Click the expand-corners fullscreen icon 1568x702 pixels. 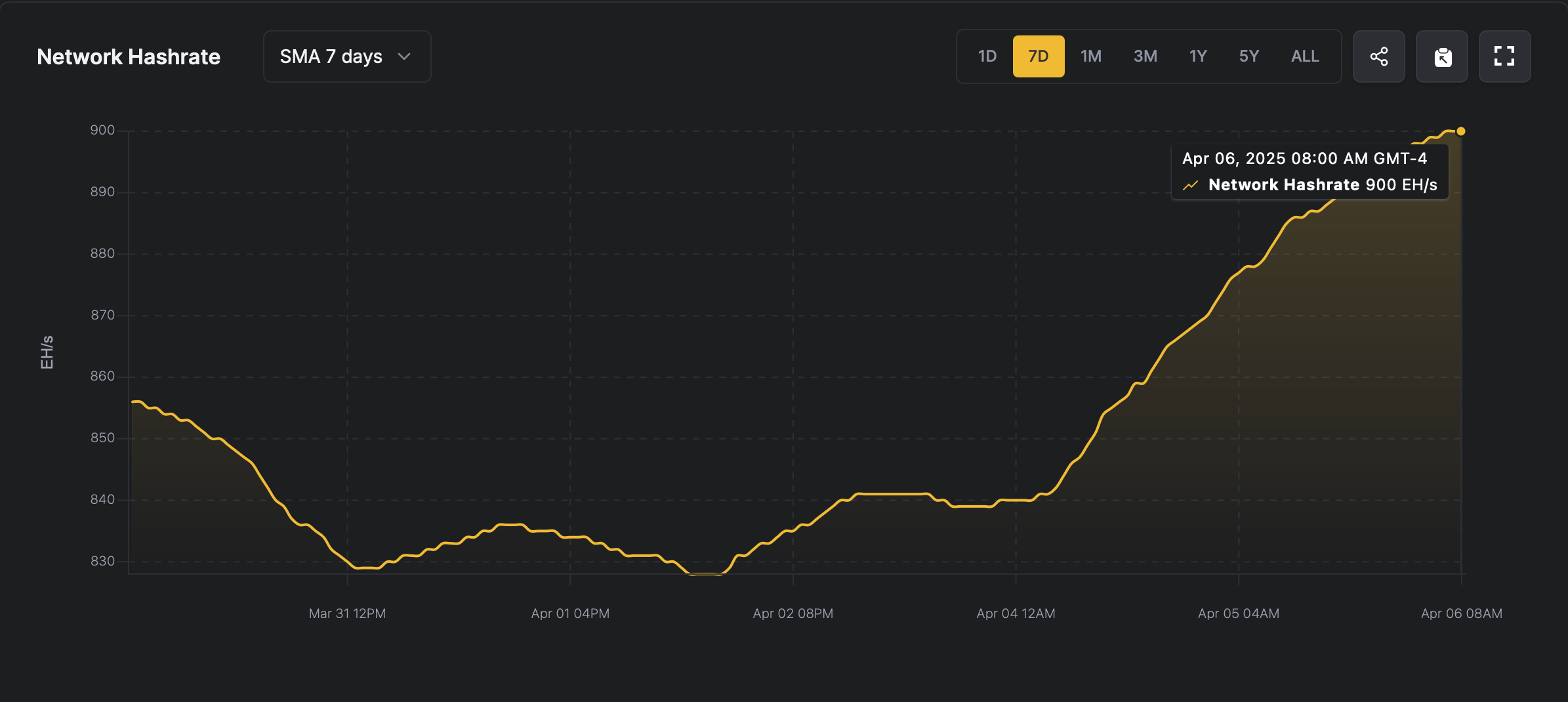click(1504, 56)
